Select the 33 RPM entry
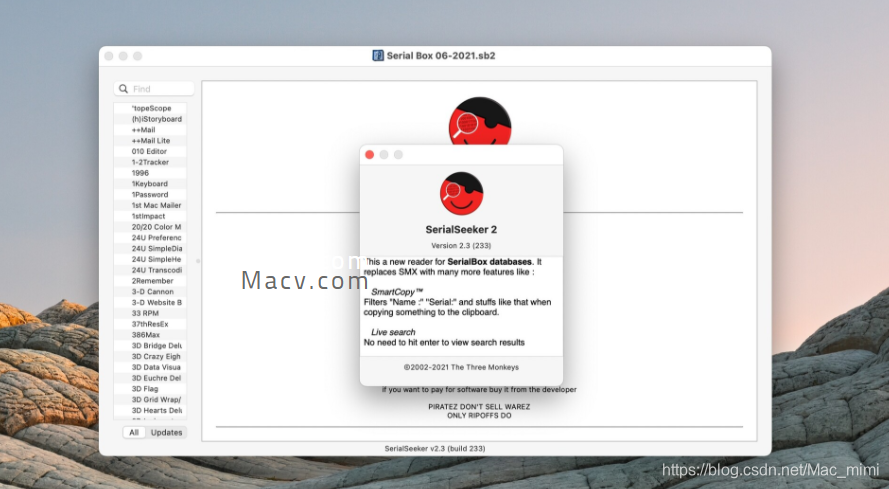889x489 pixels. click(150, 313)
